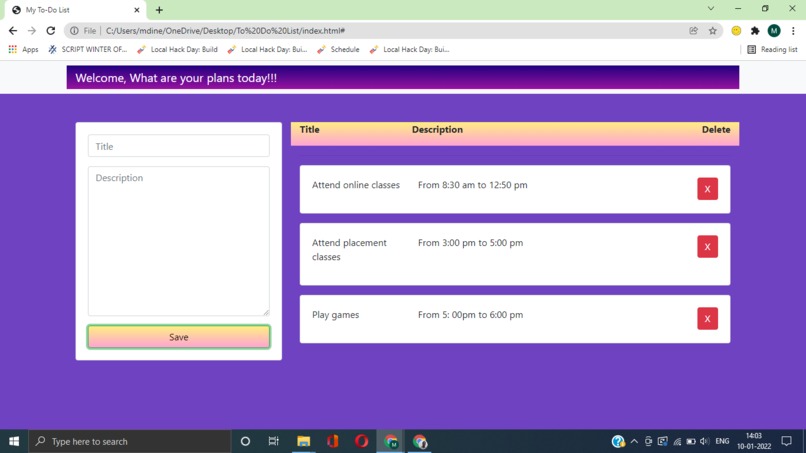The width and height of the screenshot is (806, 453).
Task: Show hidden system tray icons
Action: 634,441
